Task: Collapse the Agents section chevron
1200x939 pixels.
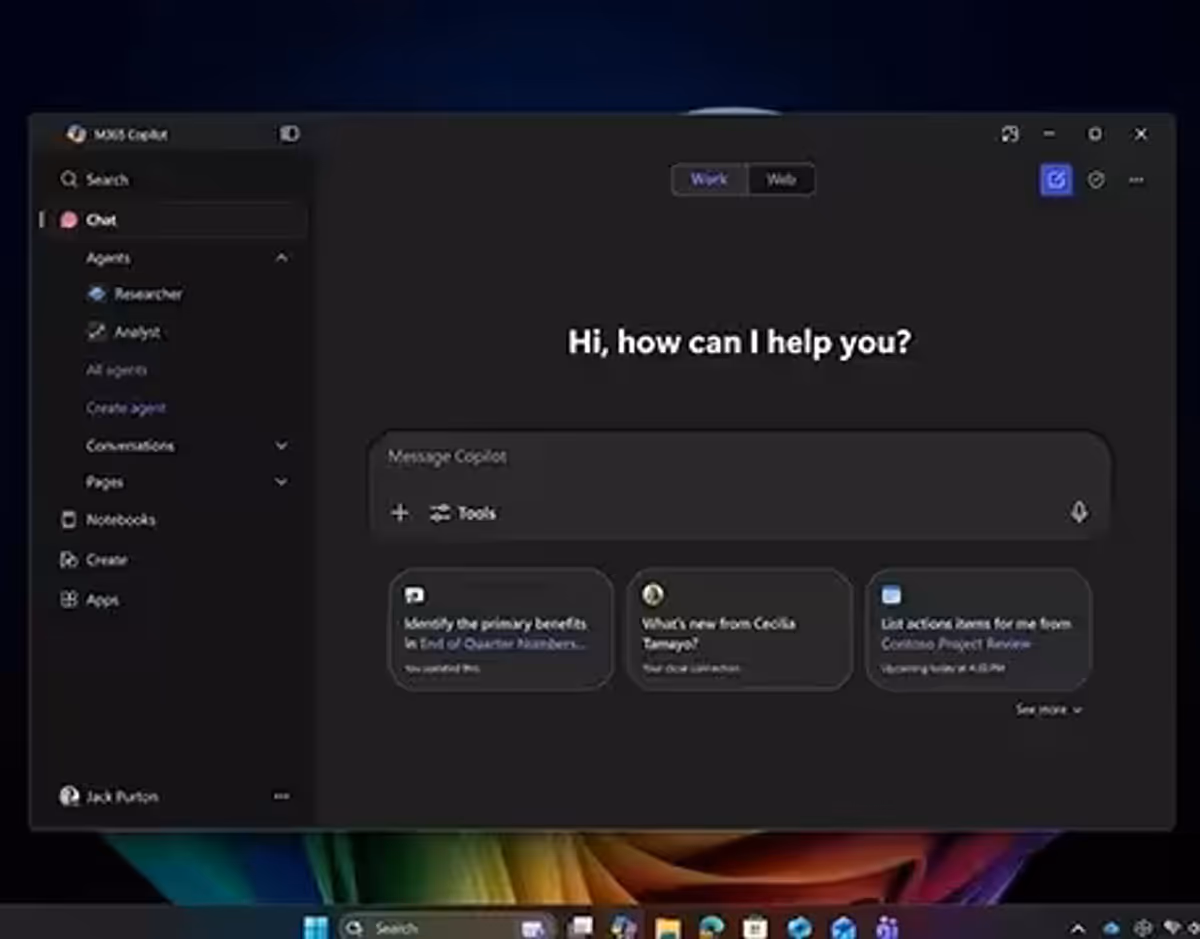Action: (x=281, y=258)
